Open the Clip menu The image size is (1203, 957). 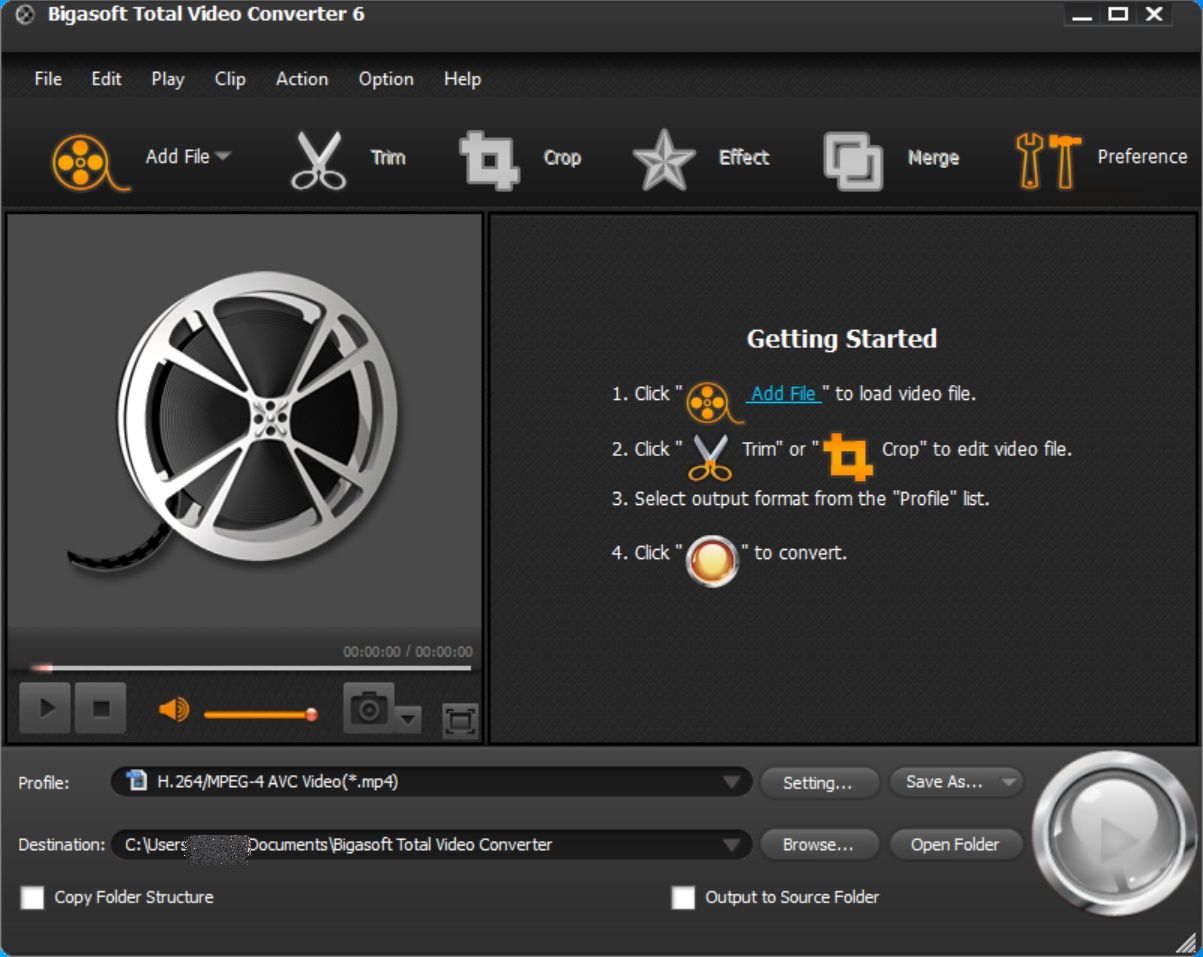point(229,79)
